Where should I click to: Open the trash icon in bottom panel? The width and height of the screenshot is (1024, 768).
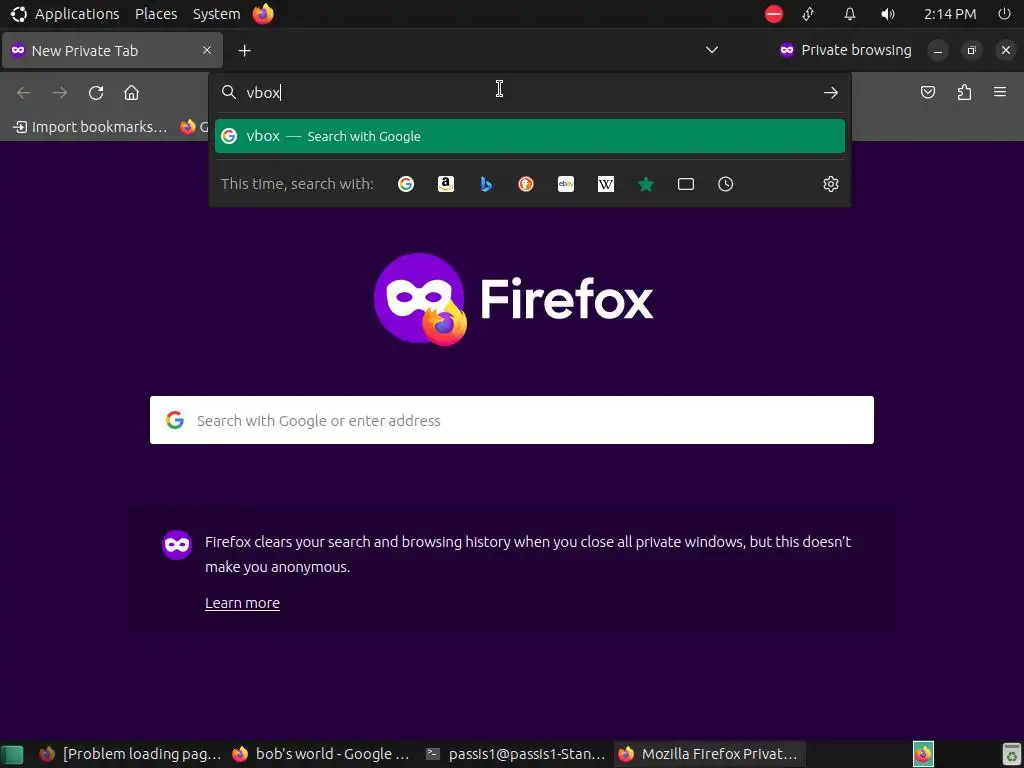(1012, 754)
